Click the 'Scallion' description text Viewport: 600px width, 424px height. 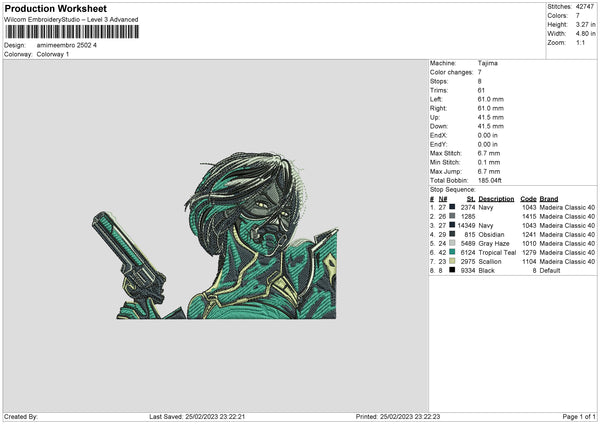pyautogui.click(x=490, y=261)
